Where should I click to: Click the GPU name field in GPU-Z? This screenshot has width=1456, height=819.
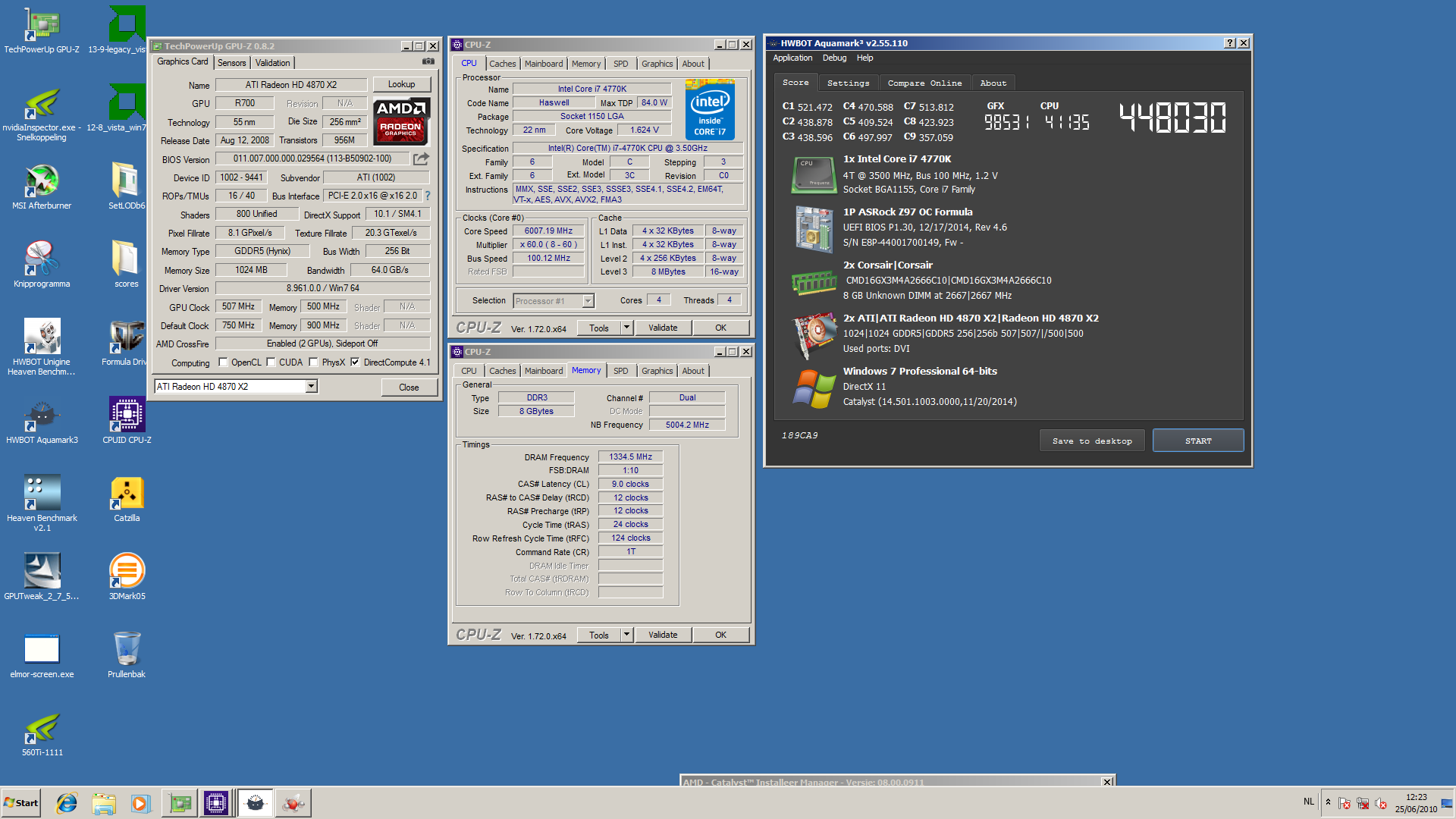[x=290, y=85]
